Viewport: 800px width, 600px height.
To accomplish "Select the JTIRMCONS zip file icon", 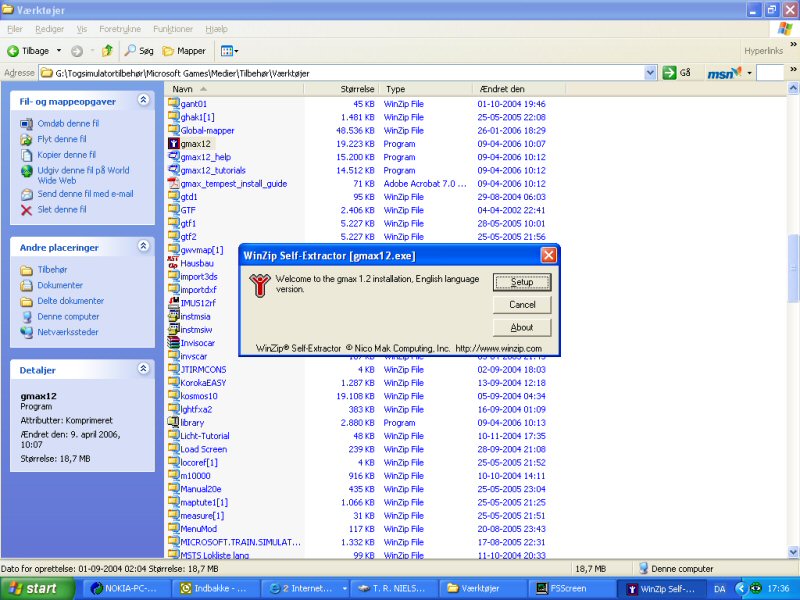I will point(173,369).
